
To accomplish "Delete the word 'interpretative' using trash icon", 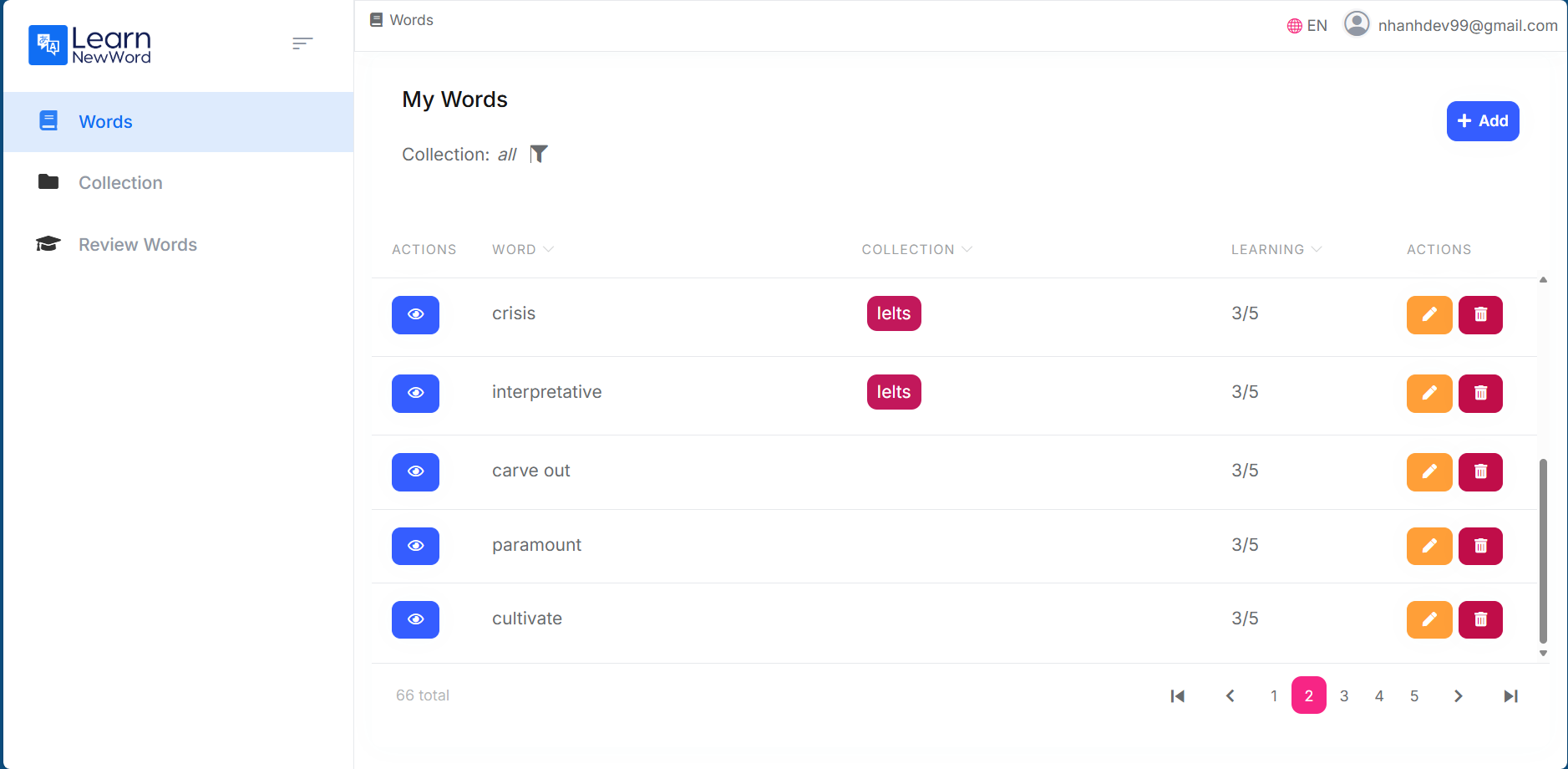I will (1479, 393).
